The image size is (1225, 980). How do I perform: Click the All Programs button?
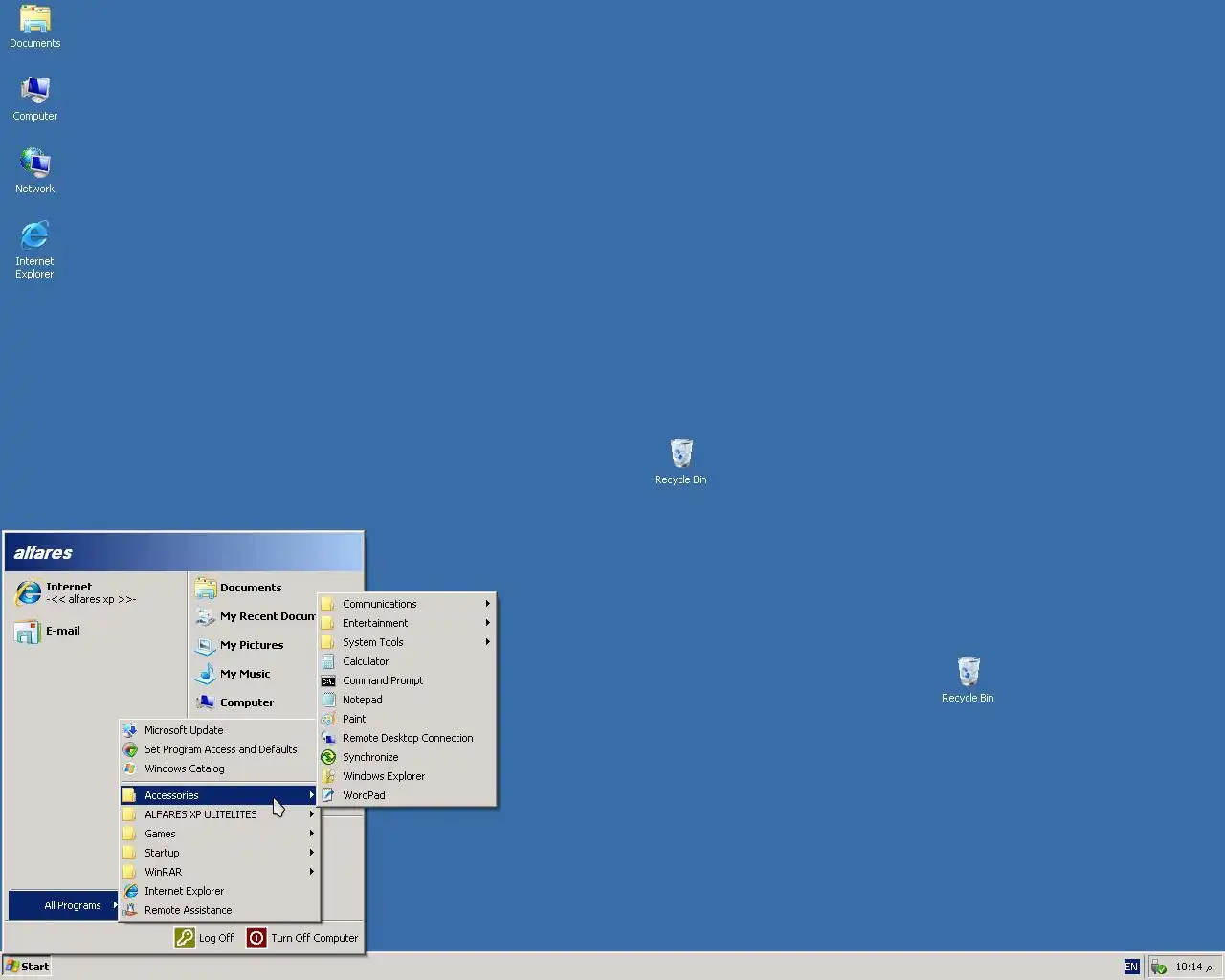[64, 905]
